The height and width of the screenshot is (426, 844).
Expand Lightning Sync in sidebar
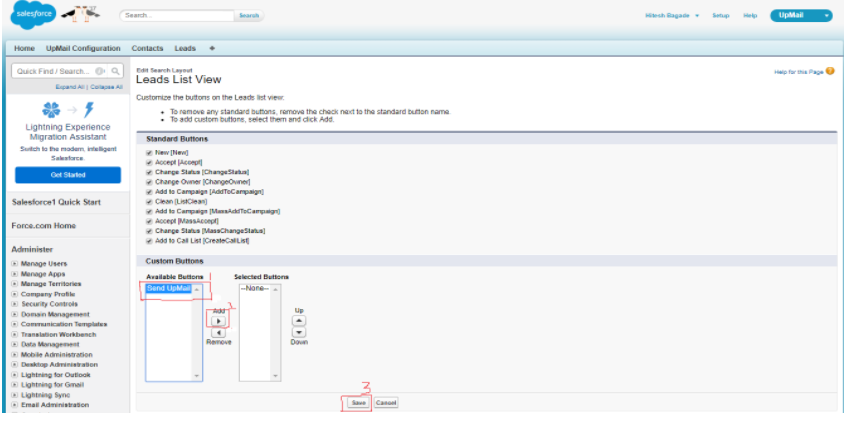pyautogui.click(x=15, y=395)
